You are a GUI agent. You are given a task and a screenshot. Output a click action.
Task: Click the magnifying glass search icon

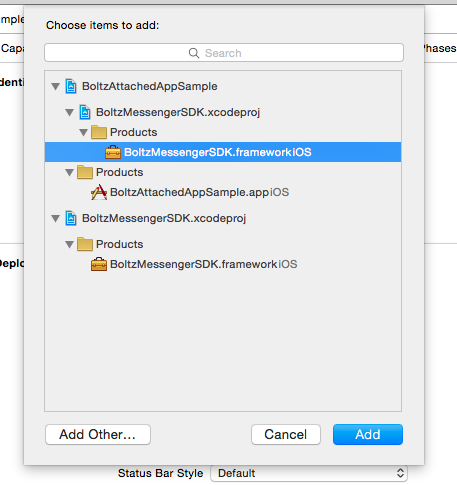click(194, 53)
